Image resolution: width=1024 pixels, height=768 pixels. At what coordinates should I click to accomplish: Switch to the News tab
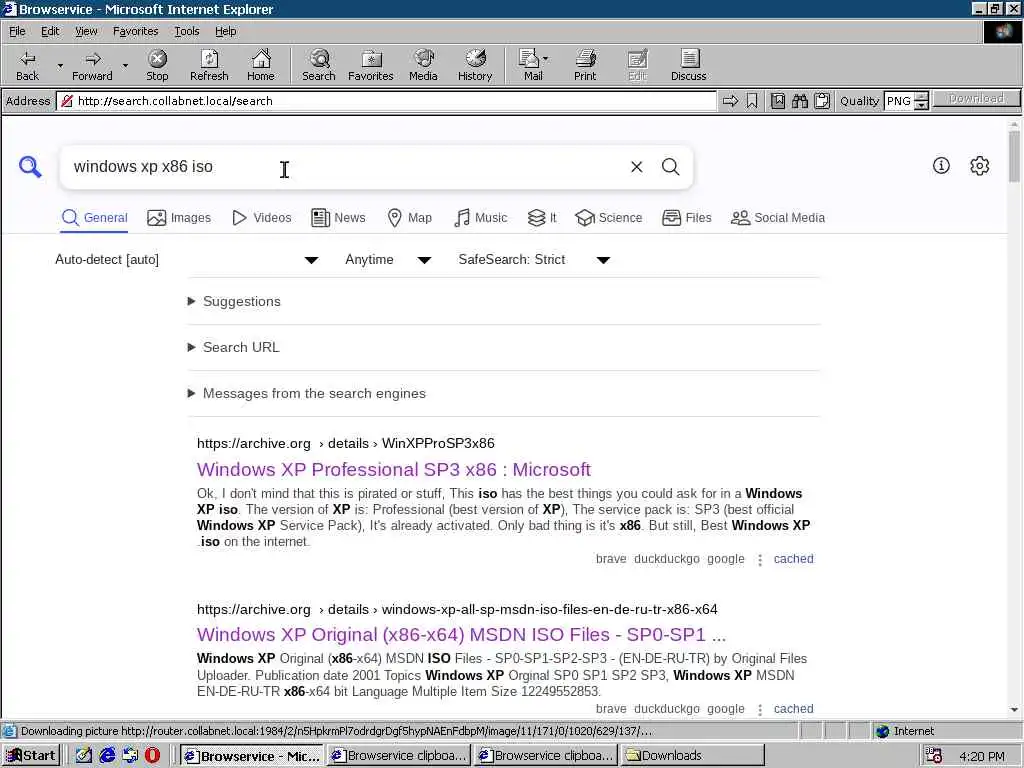(x=338, y=218)
